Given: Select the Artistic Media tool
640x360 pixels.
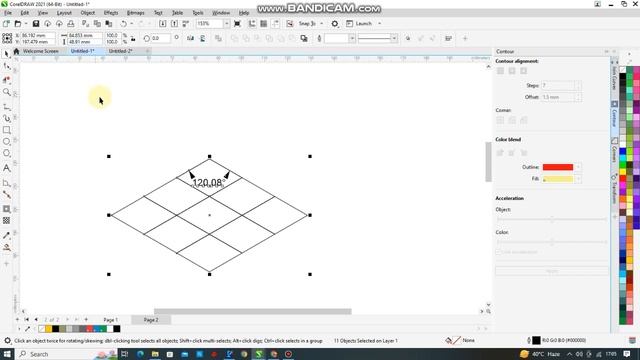Looking at the screenshot, I should tap(7, 118).
